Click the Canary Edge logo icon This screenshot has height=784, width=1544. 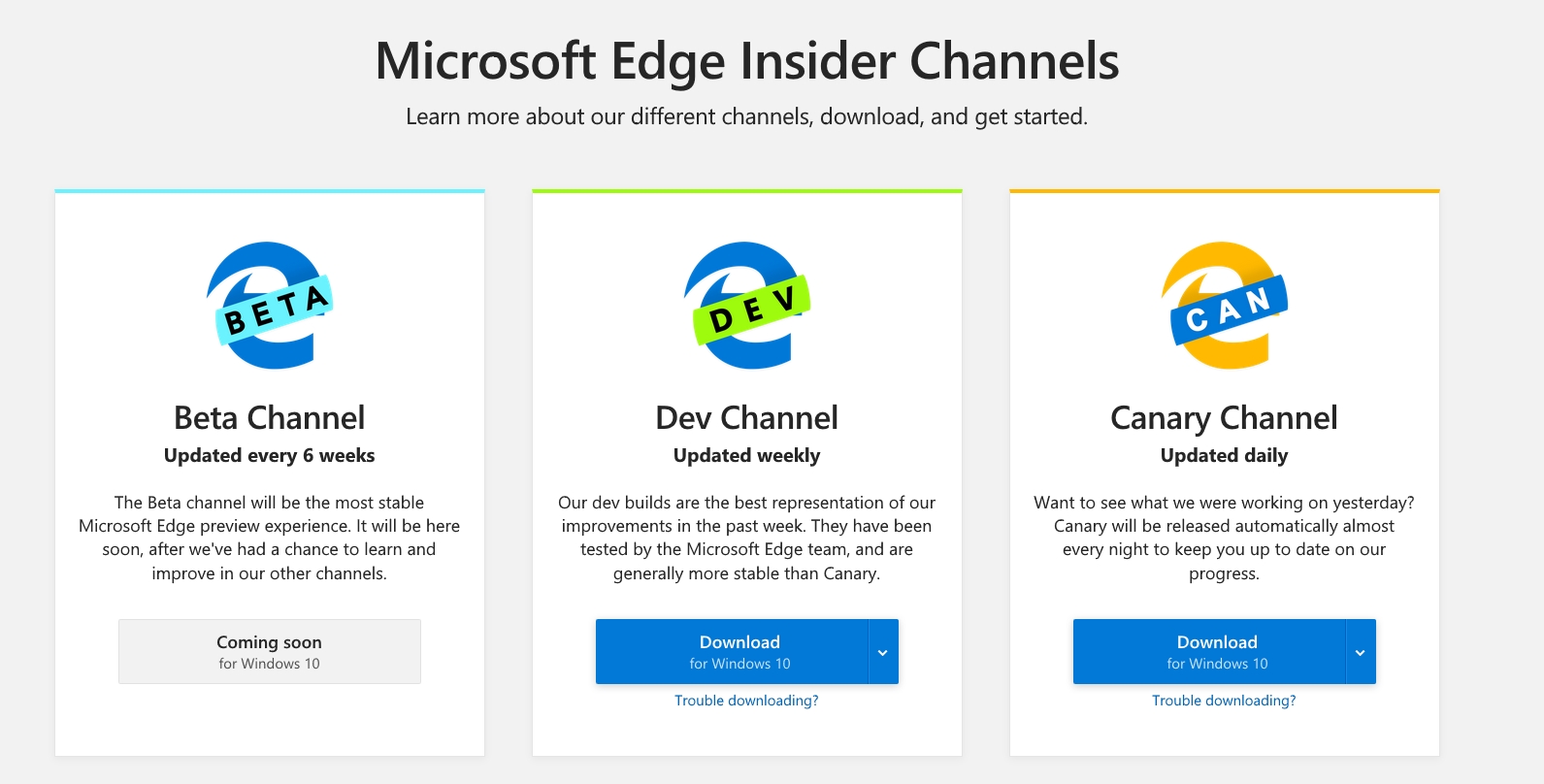pyautogui.click(x=1225, y=306)
